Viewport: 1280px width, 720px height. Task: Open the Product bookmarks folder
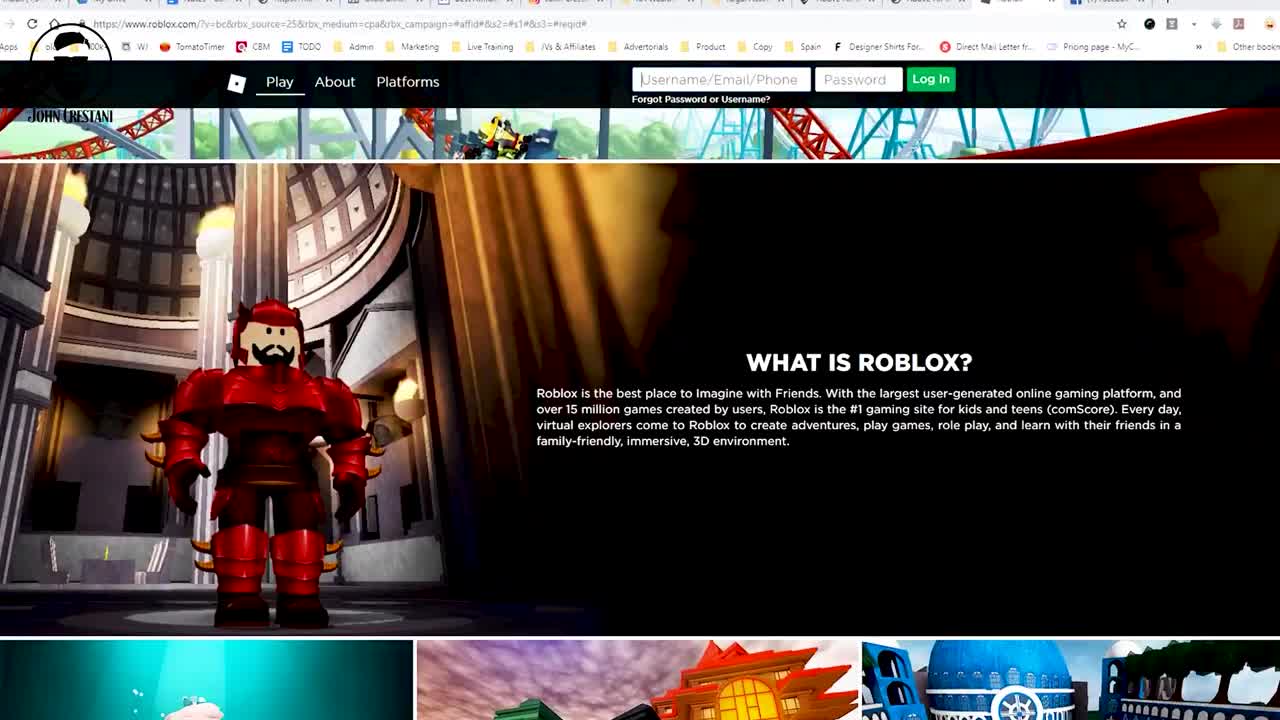(702, 47)
